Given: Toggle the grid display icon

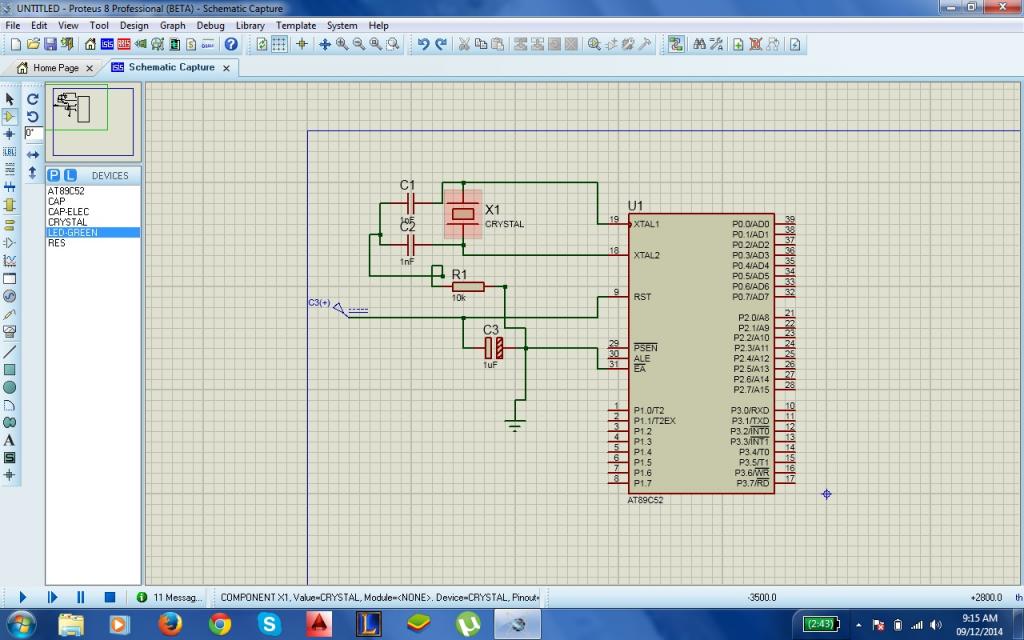Looking at the screenshot, I should coord(280,44).
